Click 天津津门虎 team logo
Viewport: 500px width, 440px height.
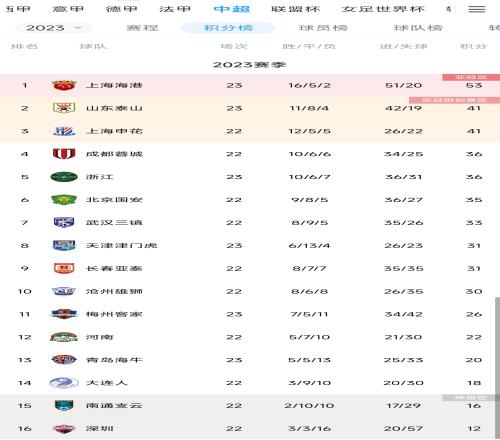coord(64,245)
